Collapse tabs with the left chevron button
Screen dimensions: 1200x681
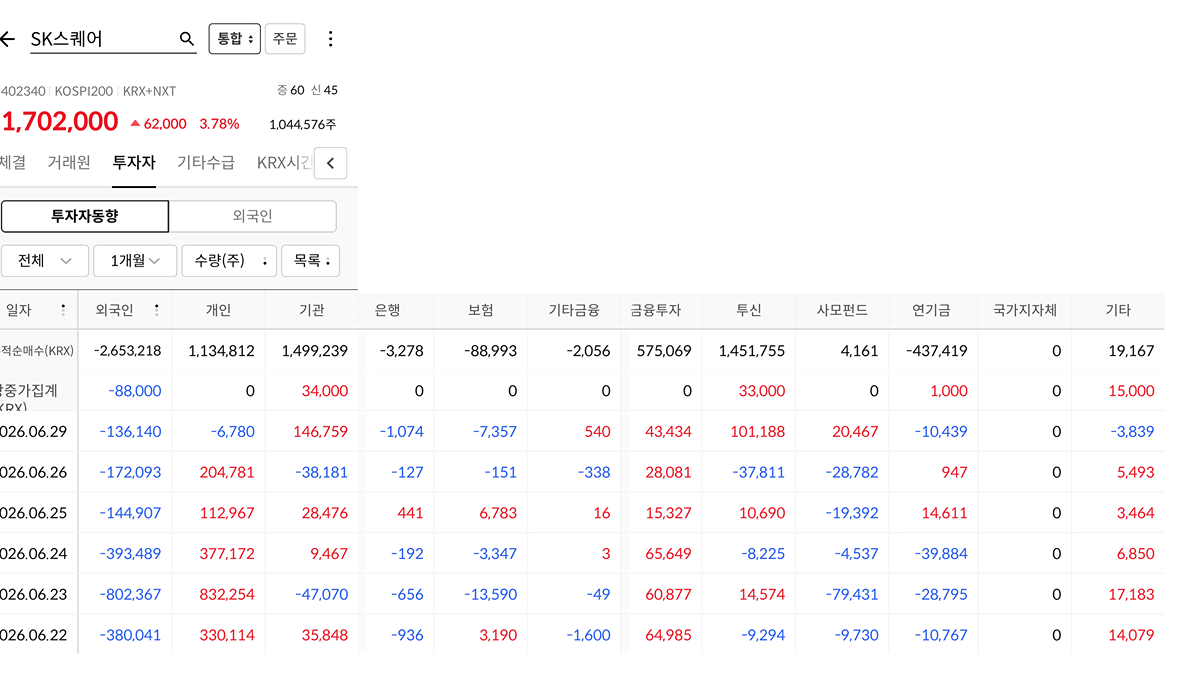pos(330,163)
